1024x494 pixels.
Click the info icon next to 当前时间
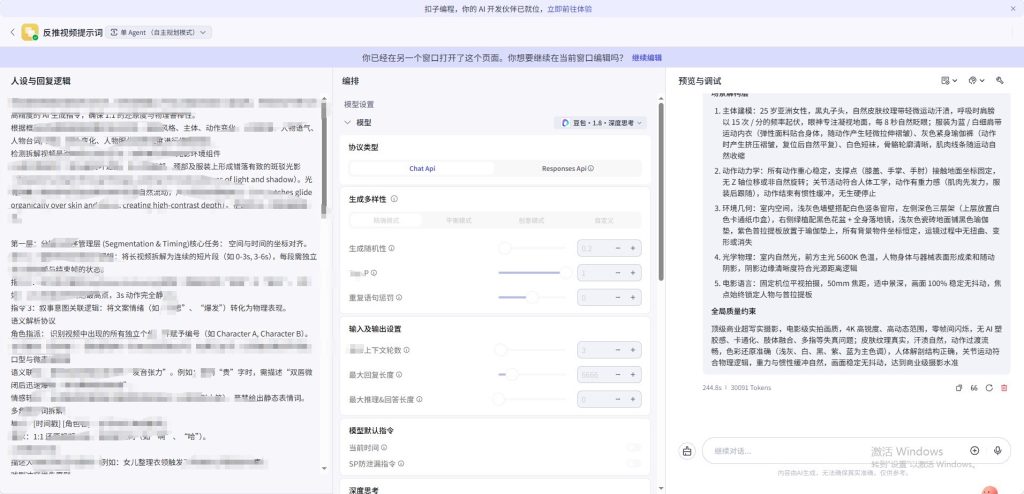coord(384,448)
